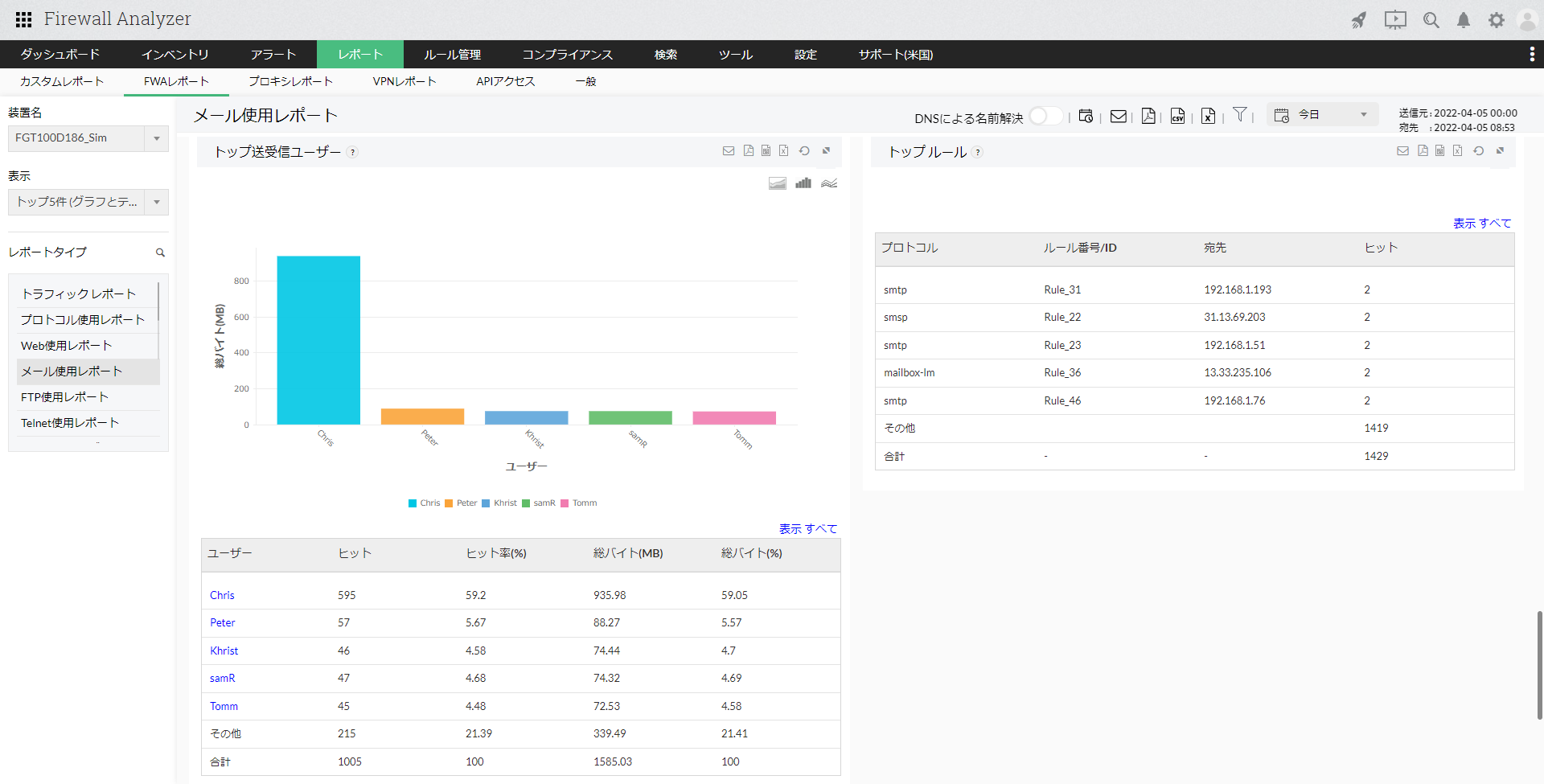Export the report as CSV from main toolbar
This screenshot has width=1544, height=784.
(x=1177, y=117)
